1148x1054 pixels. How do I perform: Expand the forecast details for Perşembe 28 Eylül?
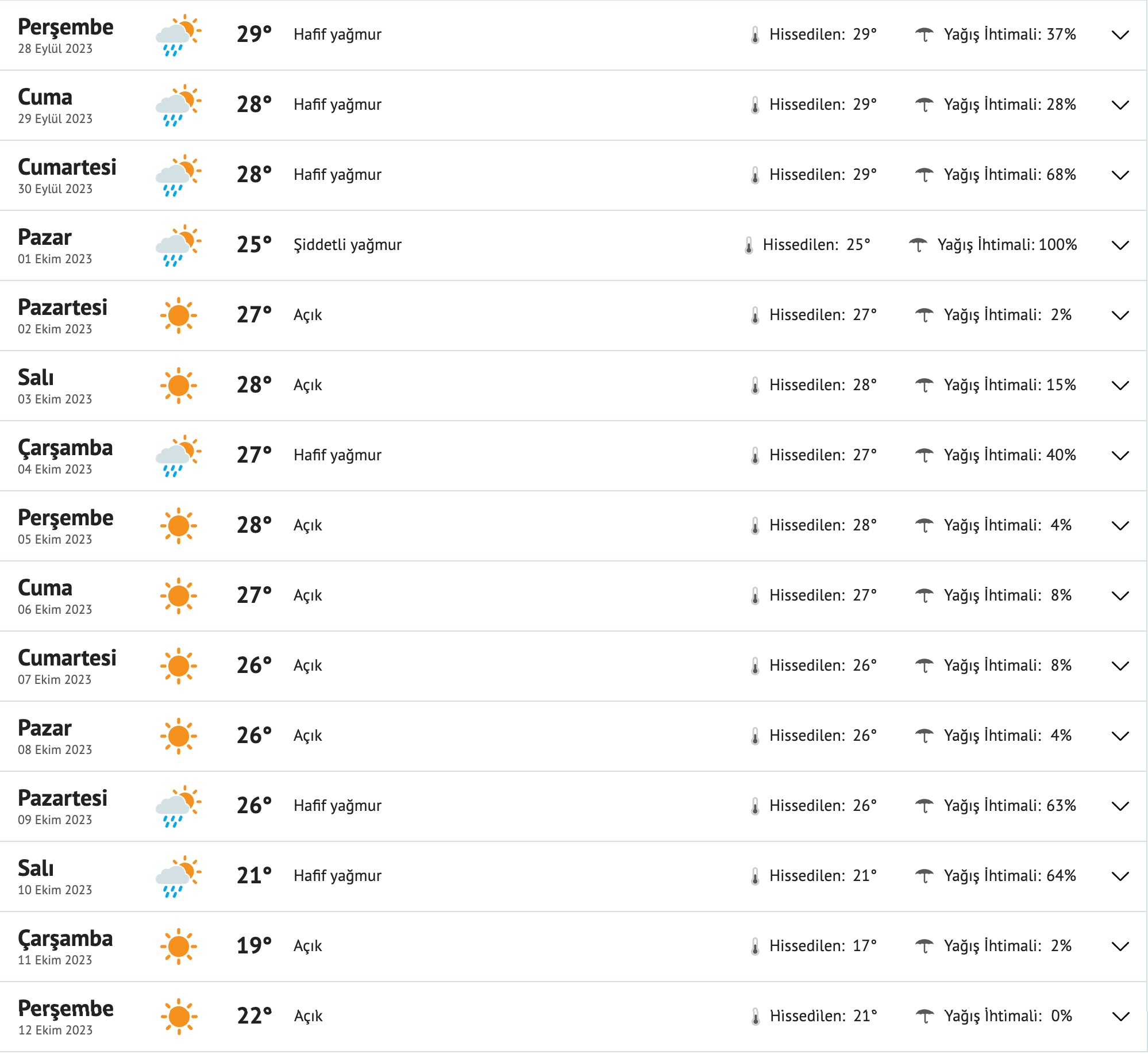1119,36
